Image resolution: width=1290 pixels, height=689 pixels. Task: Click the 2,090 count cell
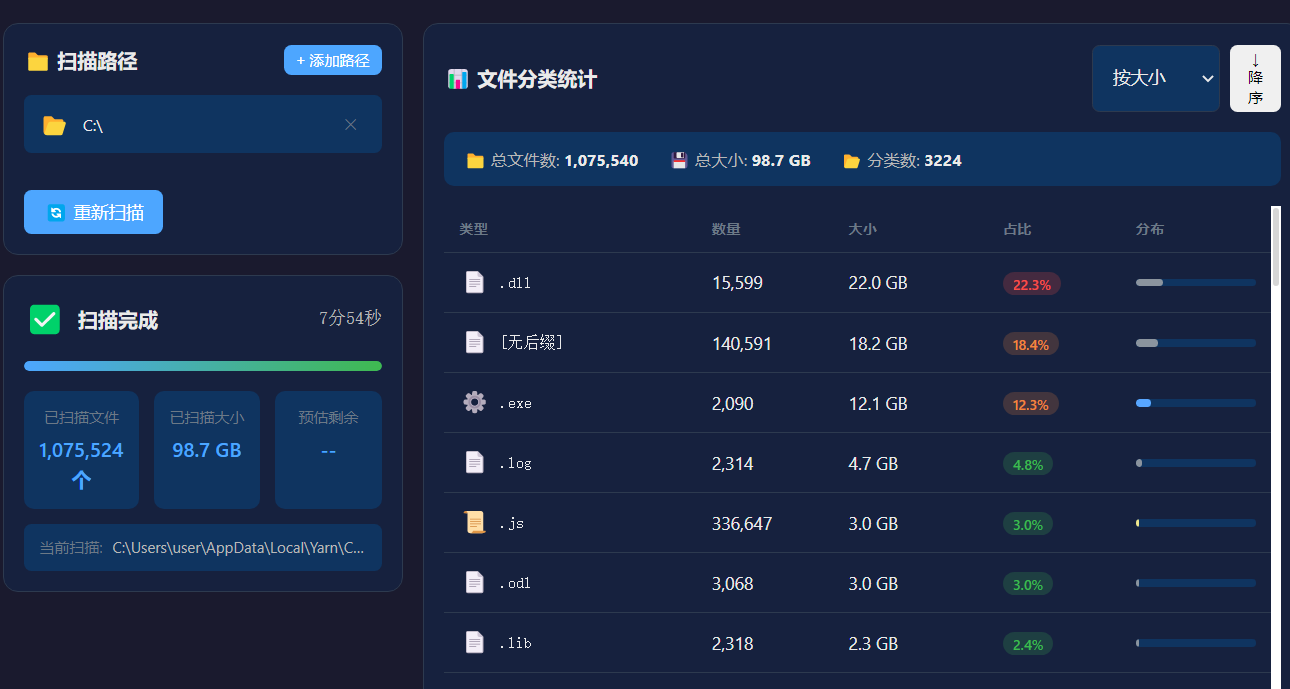tap(733, 403)
